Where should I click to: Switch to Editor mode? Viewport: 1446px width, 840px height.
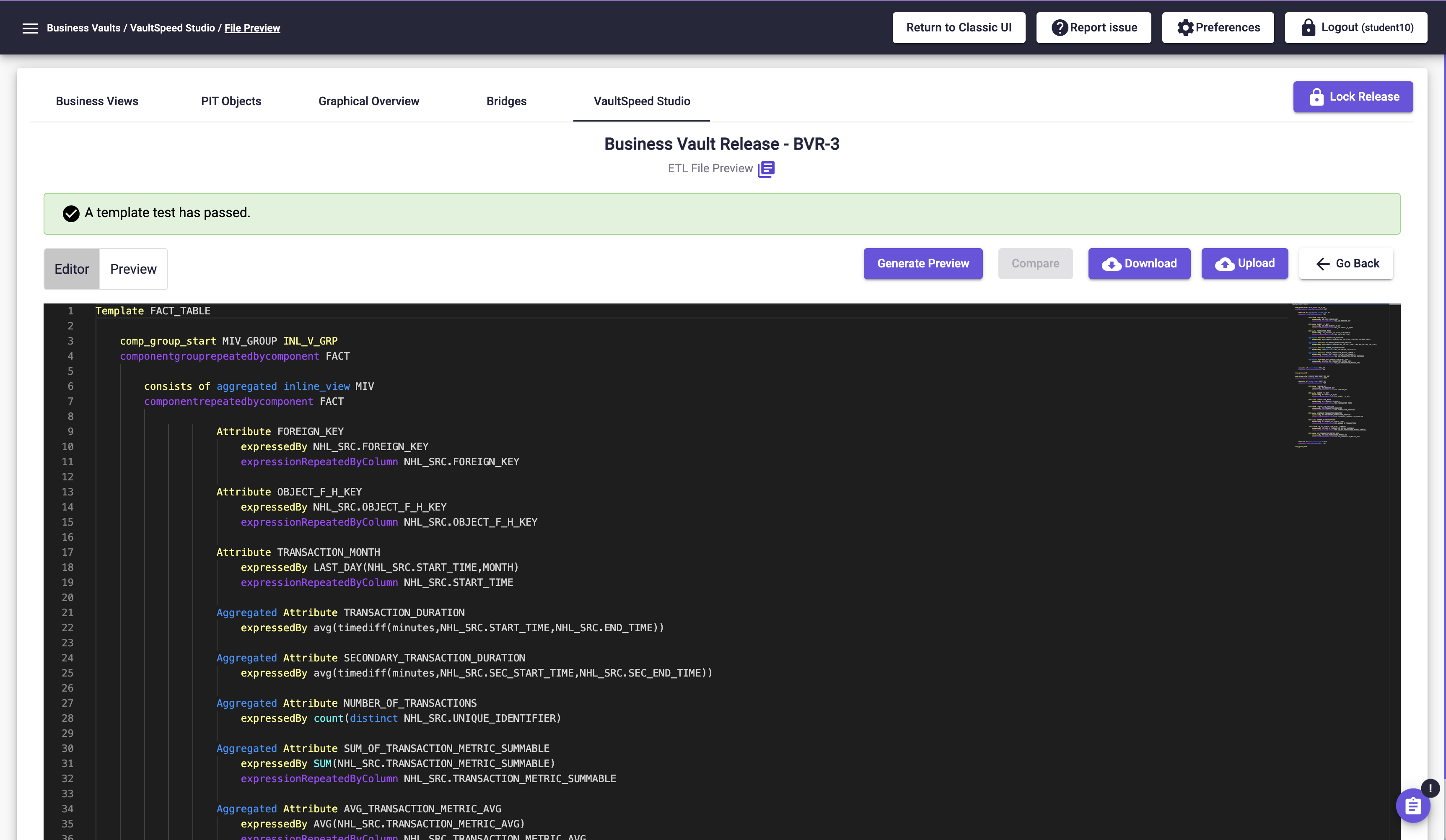click(72, 269)
